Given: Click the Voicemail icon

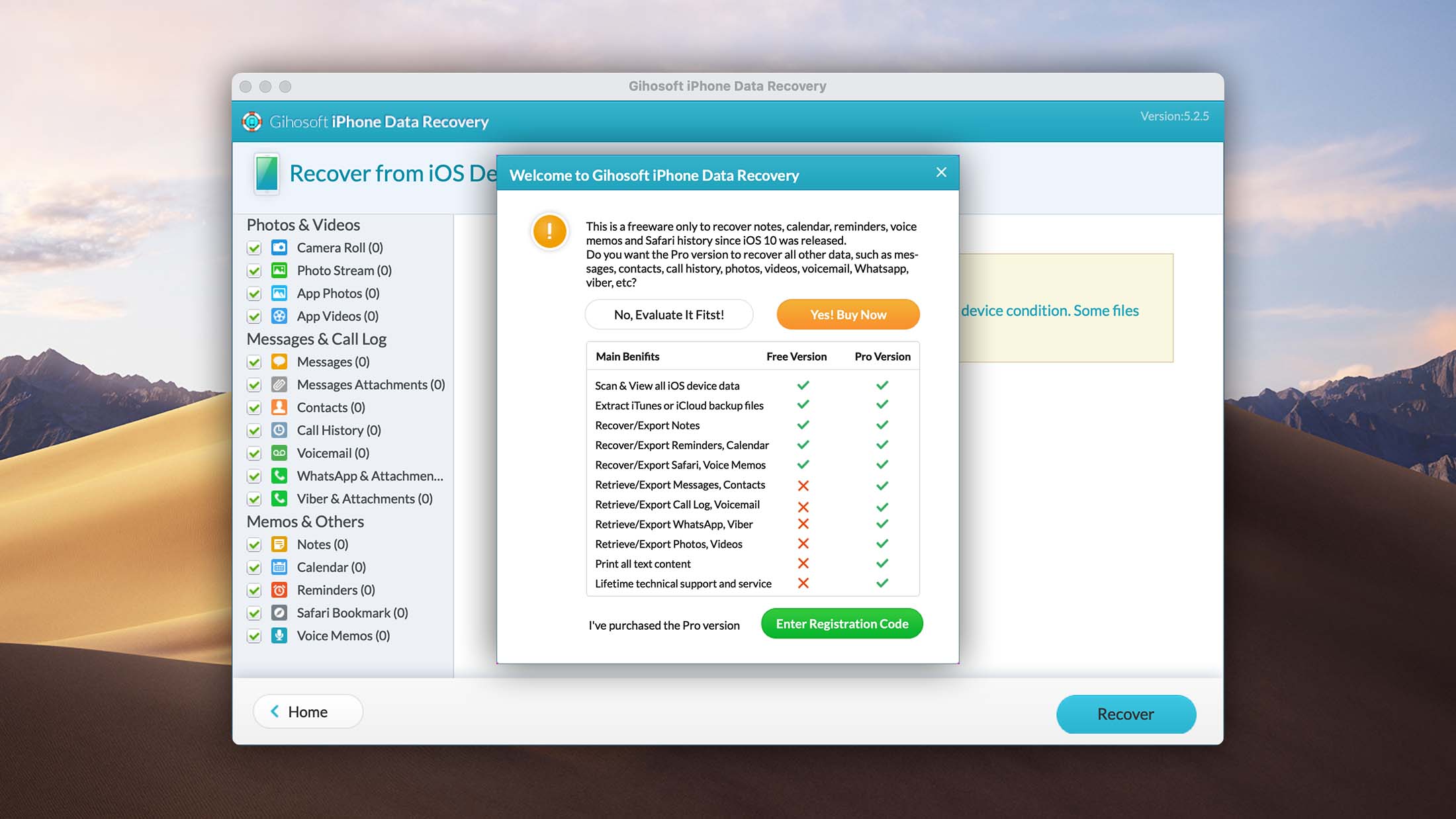Looking at the screenshot, I should click(x=279, y=453).
